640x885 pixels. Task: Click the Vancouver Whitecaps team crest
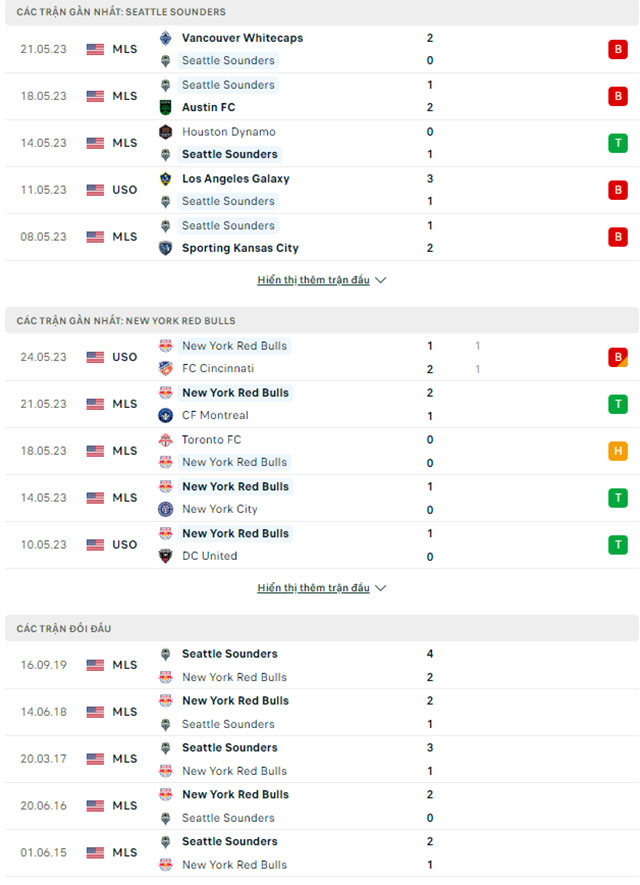coord(165,38)
